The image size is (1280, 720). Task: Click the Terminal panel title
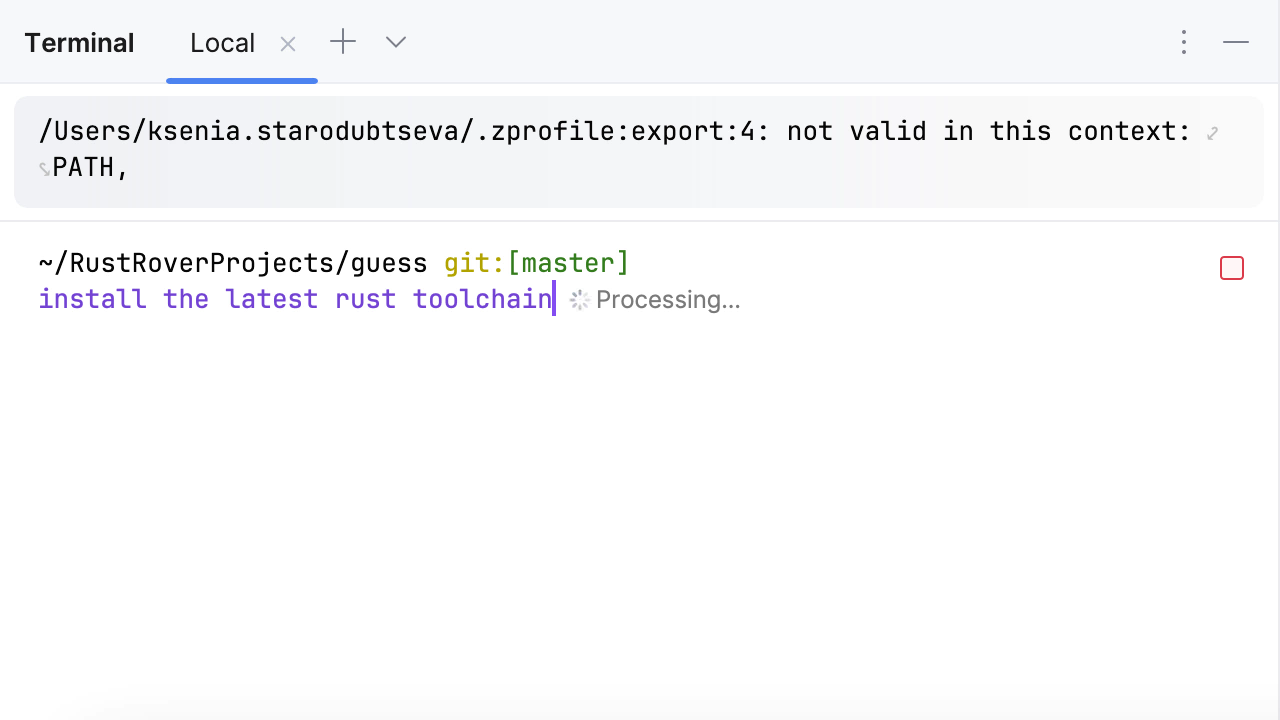[x=79, y=43]
